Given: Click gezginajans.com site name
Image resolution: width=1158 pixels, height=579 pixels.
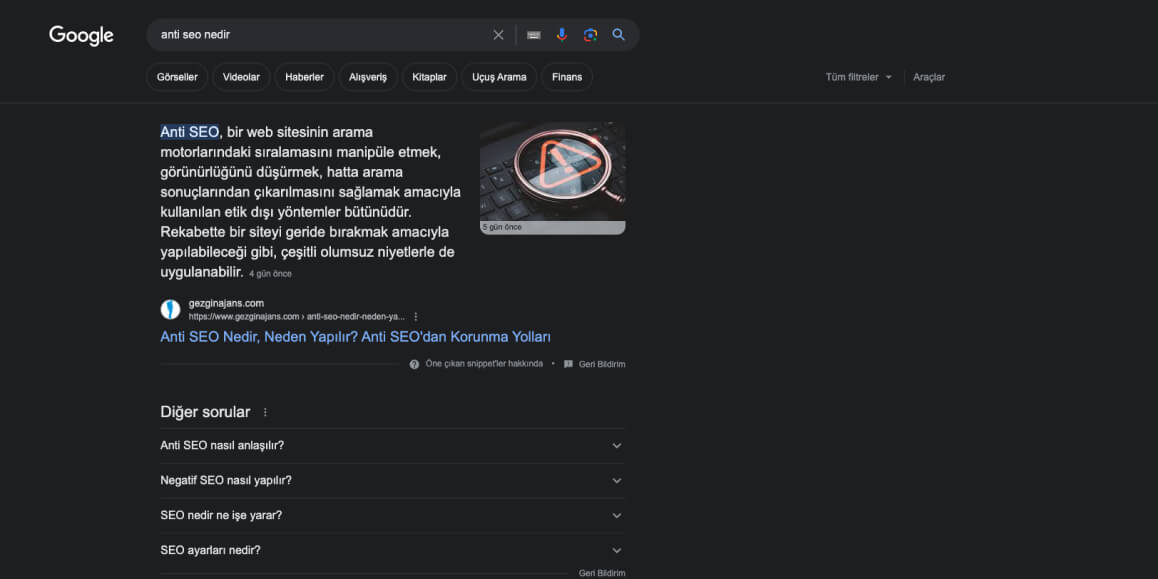Looking at the screenshot, I should pos(226,304).
